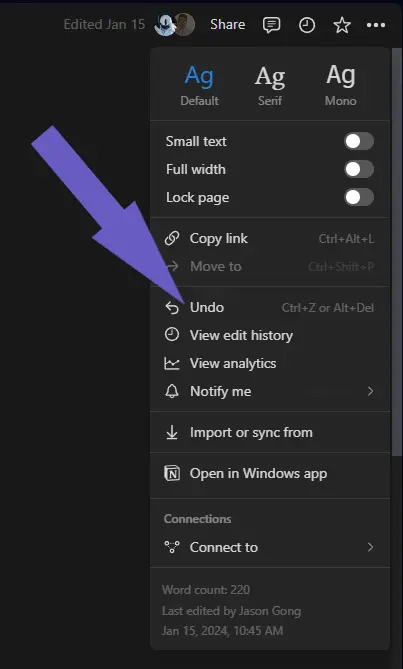Click the second user avatar photo
Viewport: 403px width, 669px height.
[x=185, y=25]
